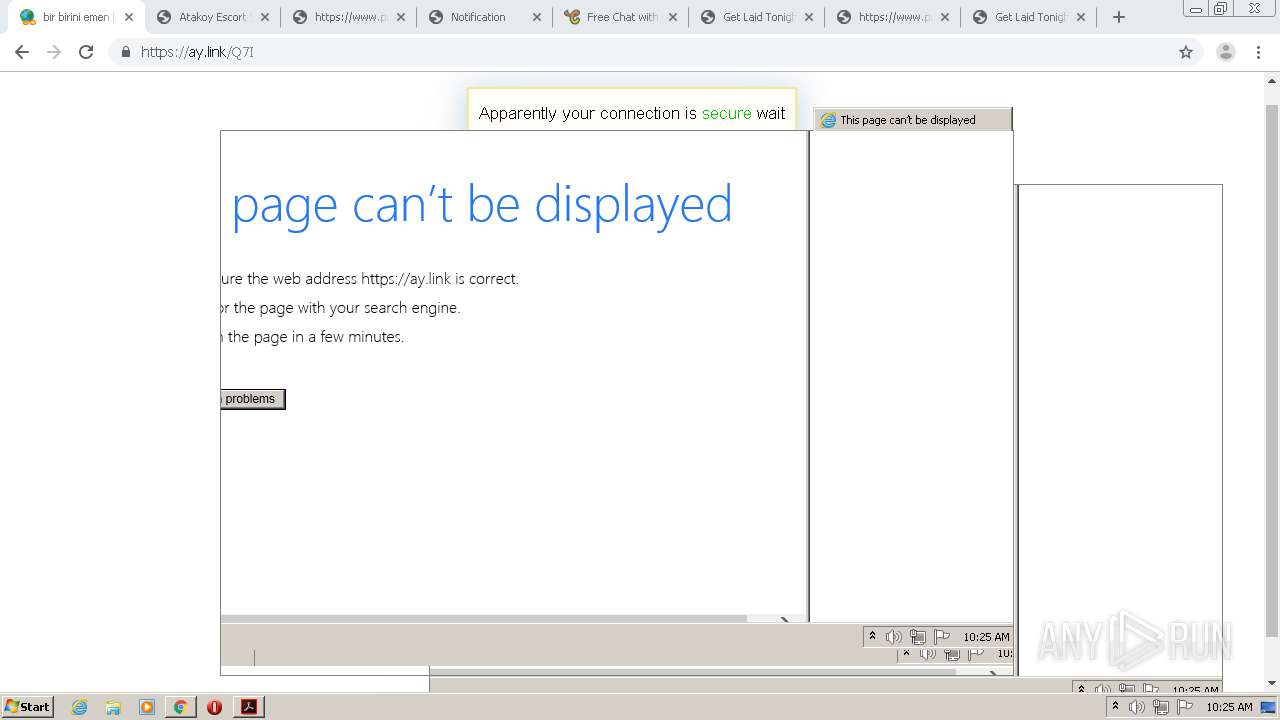This screenshot has width=1280, height=720.
Task: Open the Adobe Reader taskbar icon
Action: 249,707
